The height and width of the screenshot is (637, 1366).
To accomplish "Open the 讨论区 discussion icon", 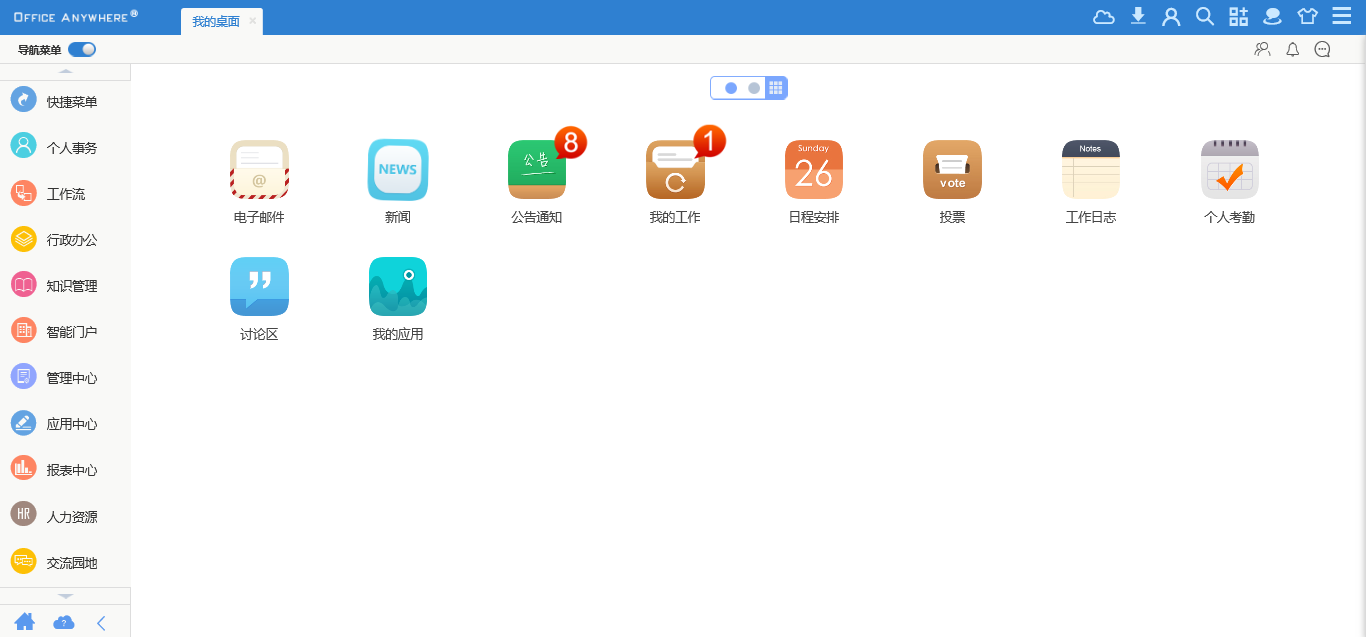I will pyautogui.click(x=259, y=287).
